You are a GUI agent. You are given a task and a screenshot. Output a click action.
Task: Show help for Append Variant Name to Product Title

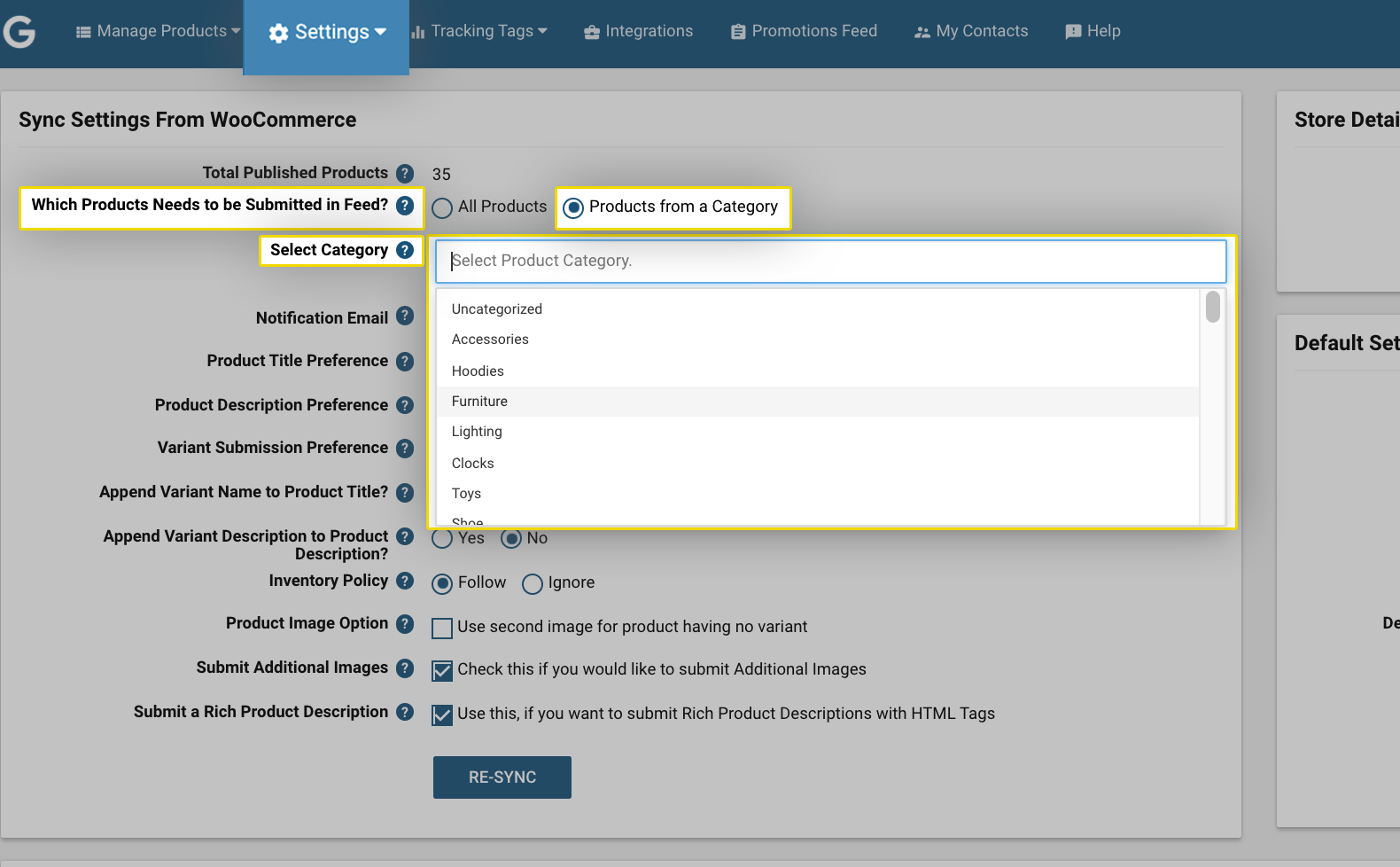405,492
